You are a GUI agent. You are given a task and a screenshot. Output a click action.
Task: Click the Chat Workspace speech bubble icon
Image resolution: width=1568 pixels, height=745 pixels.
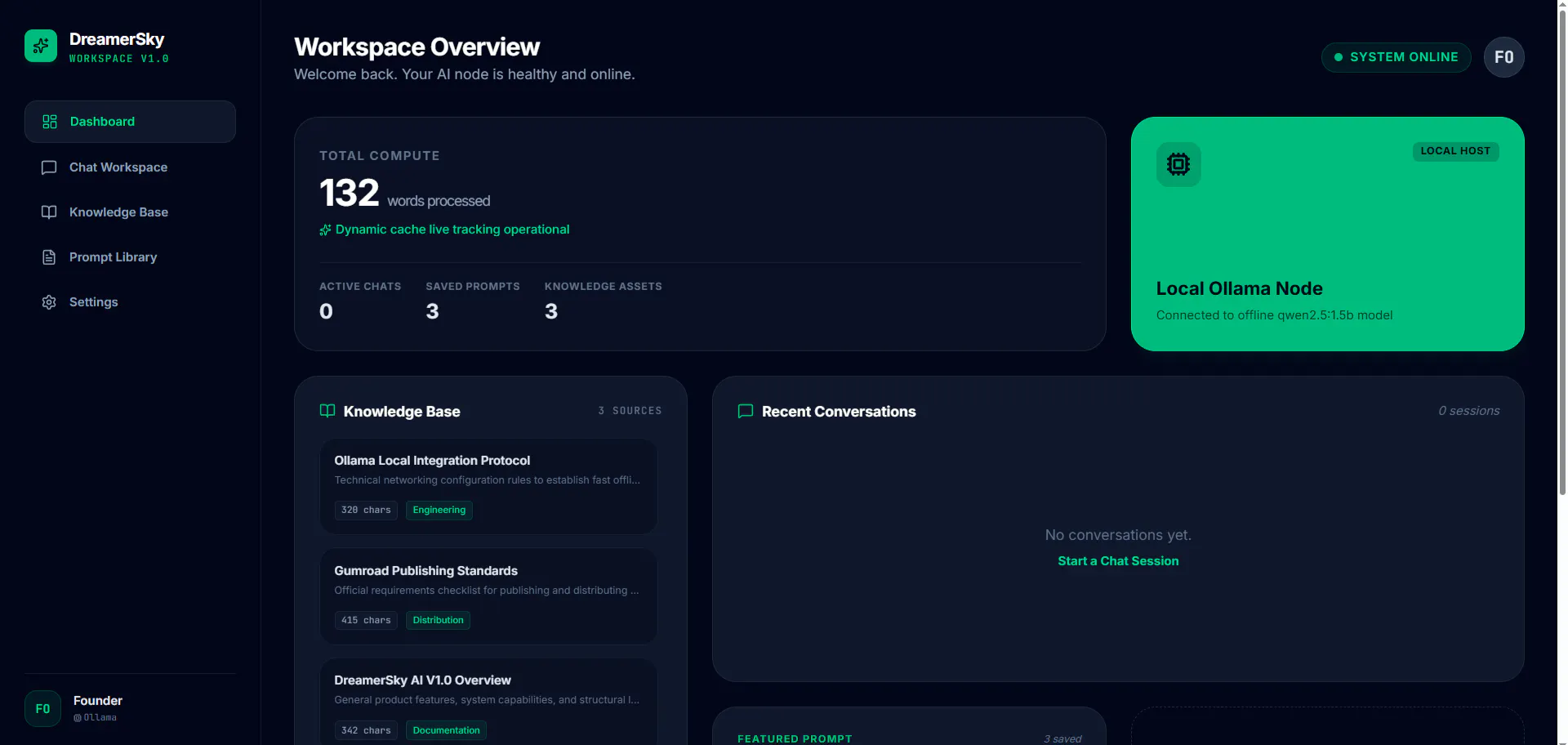49,167
